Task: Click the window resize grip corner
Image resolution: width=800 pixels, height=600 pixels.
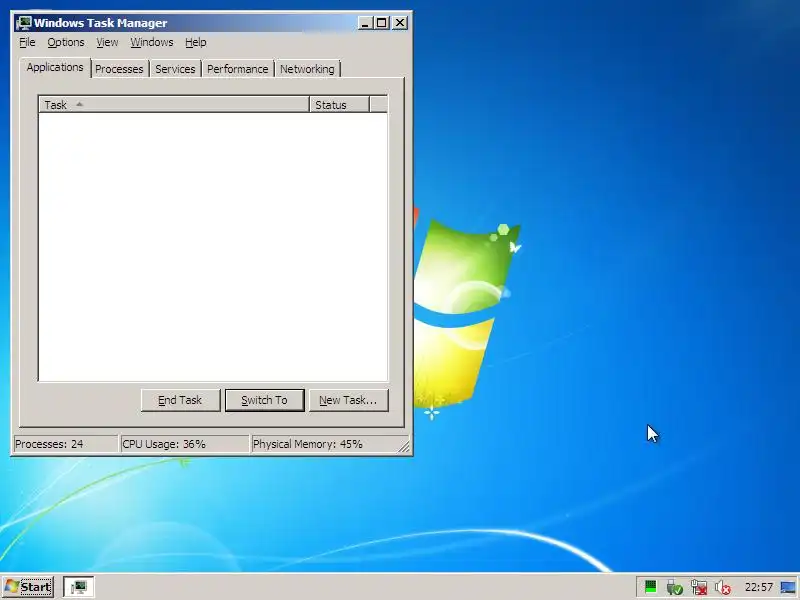Action: tap(404, 446)
